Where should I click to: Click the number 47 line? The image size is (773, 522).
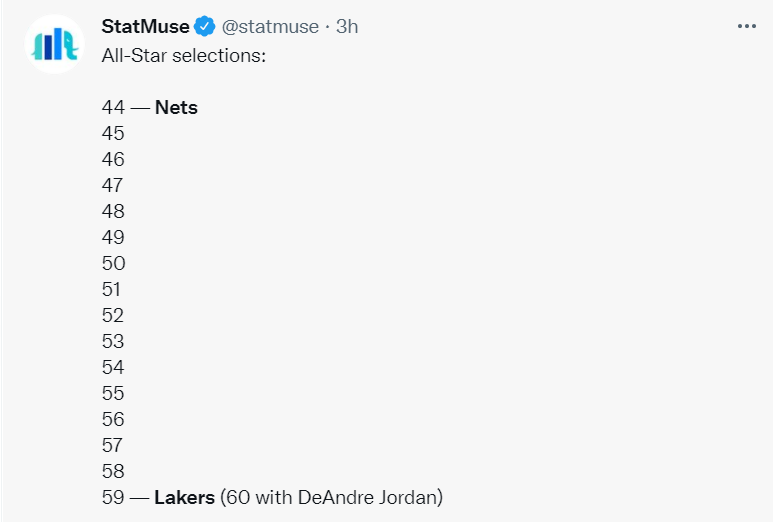pyautogui.click(x=112, y=185)
